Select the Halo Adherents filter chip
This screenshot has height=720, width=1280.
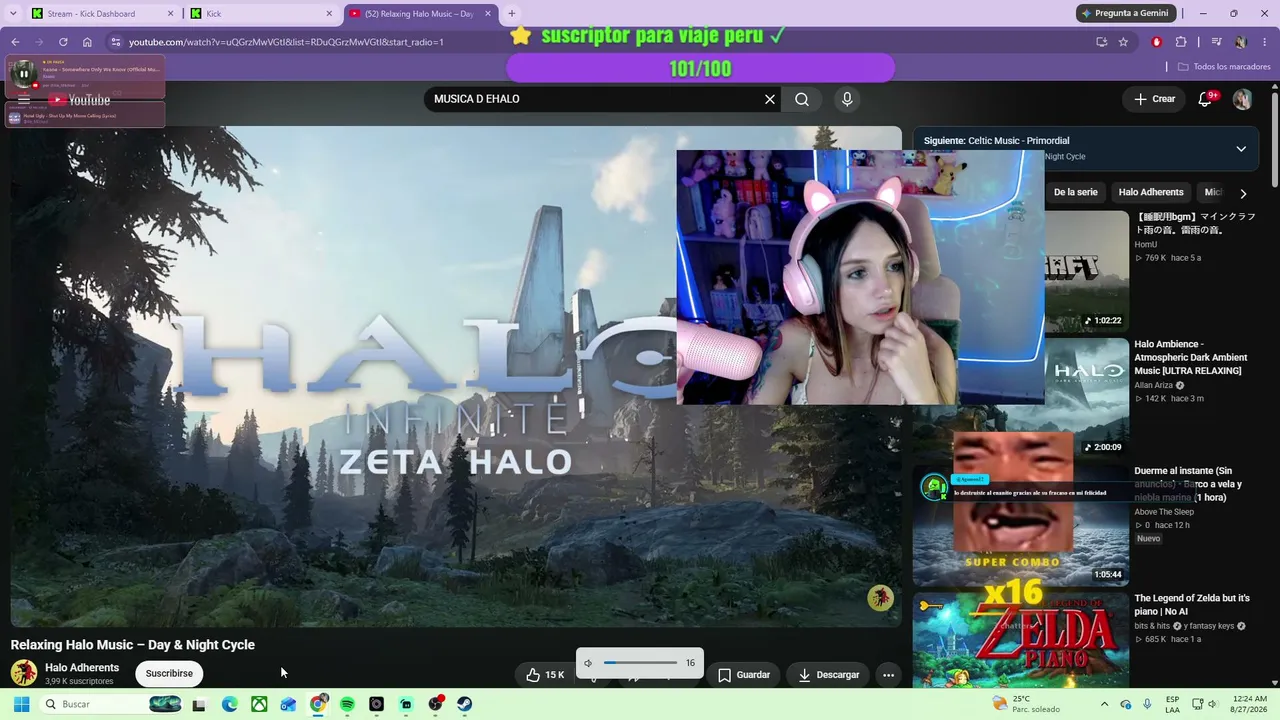click(x=1151, y=192)
